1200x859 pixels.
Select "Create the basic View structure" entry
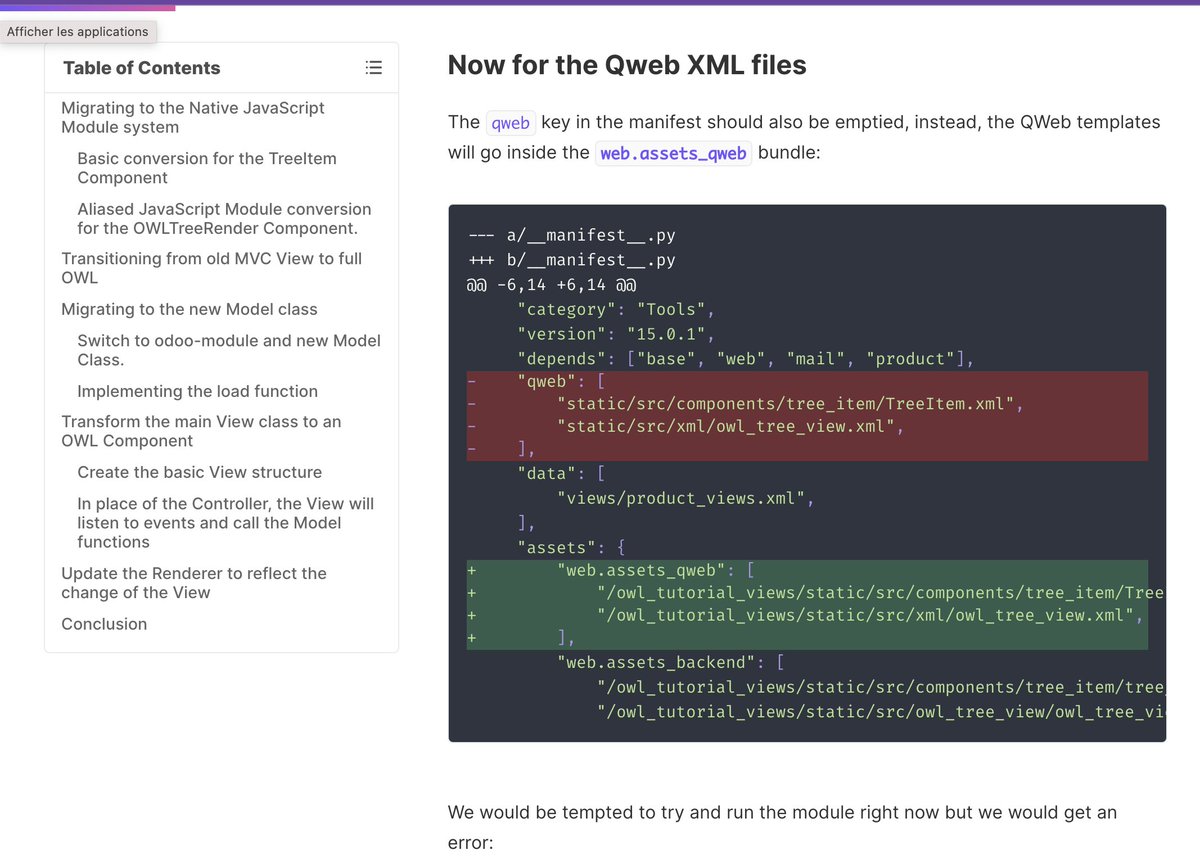pos(200,472)
